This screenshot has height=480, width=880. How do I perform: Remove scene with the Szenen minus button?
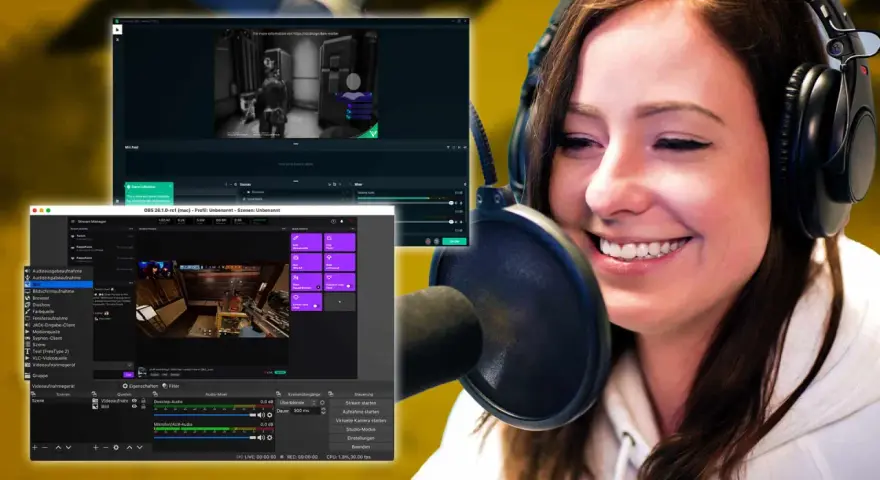pyautogui.click(x=44, y=447)
